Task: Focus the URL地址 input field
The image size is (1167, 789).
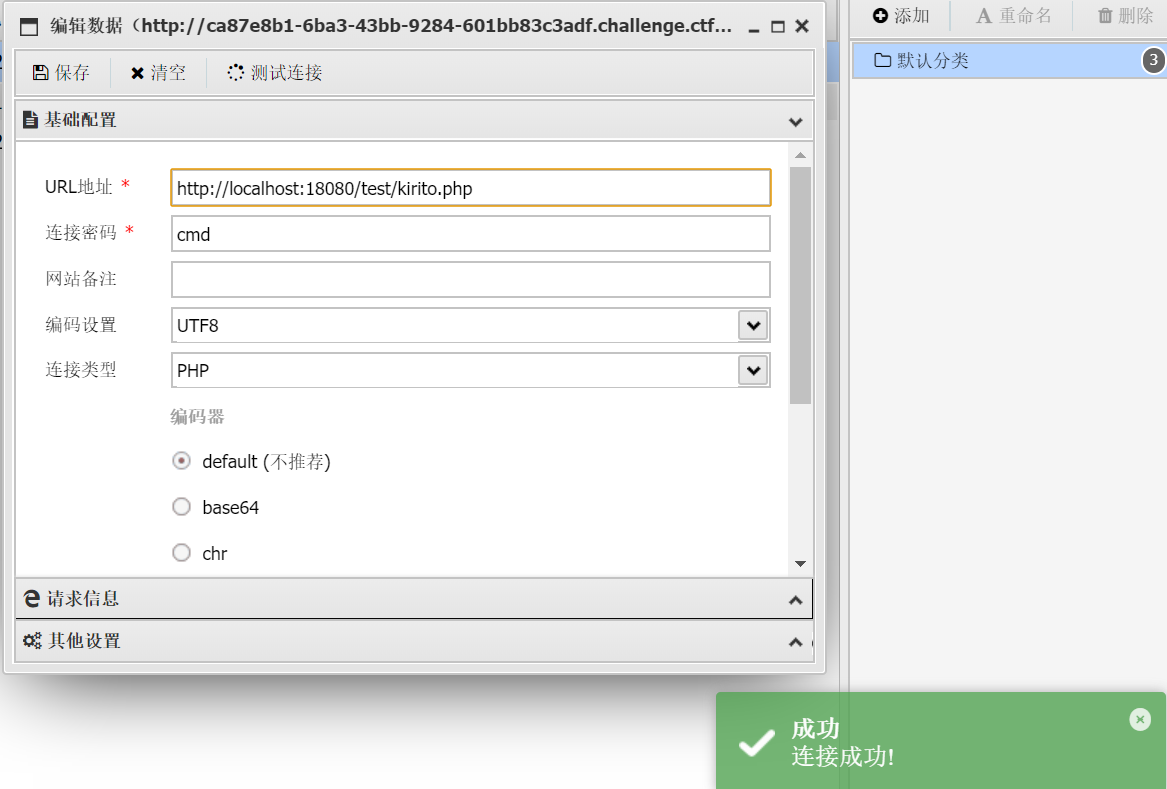Action: click(x=470, y=188)
